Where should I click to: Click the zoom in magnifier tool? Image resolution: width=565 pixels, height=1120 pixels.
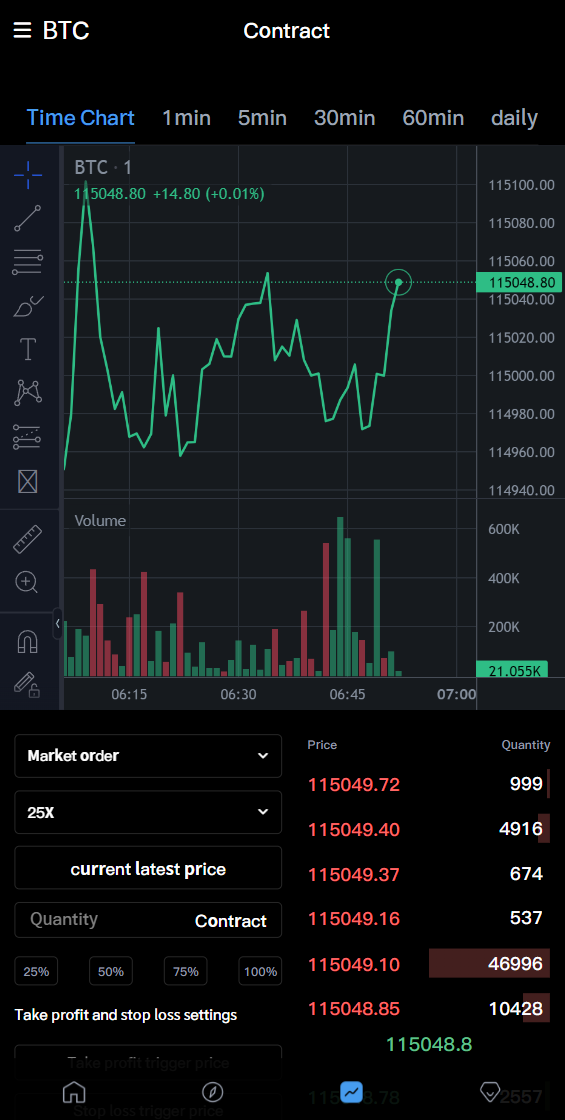tap(28, 582)
